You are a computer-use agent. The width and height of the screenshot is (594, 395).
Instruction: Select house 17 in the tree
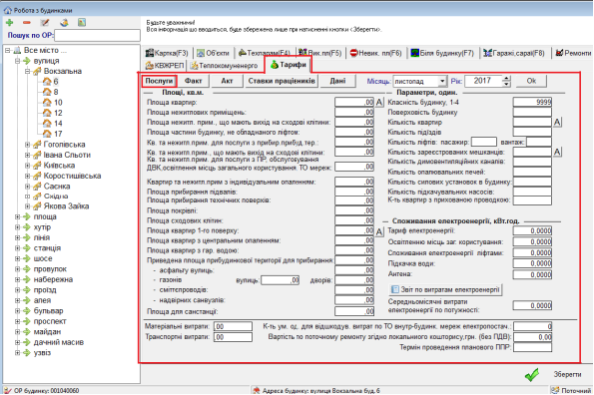[58, 134]
